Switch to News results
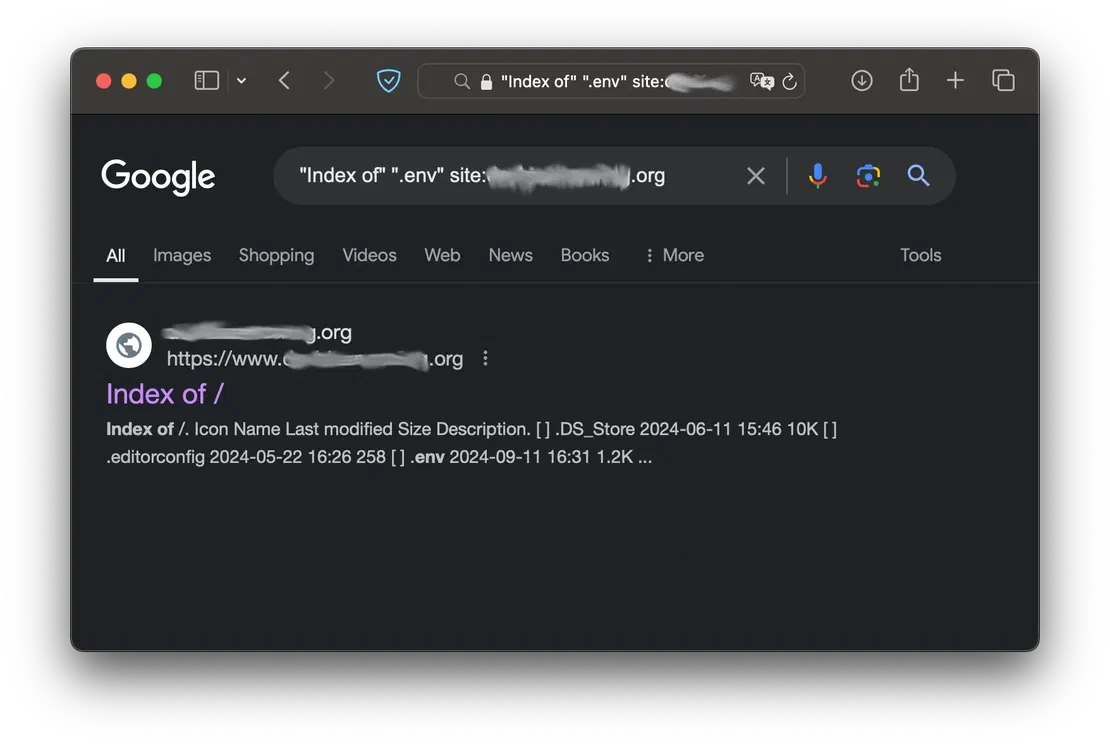This screenshot has width=1110, height=745. click(x=510, y=255)
